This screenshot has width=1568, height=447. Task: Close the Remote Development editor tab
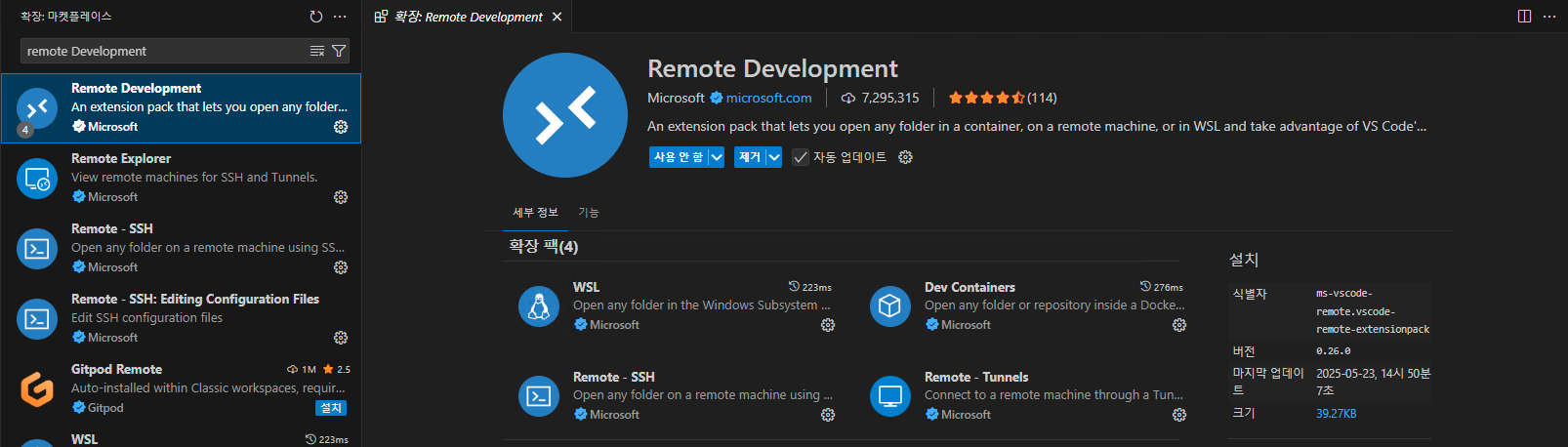coord(557,17)
